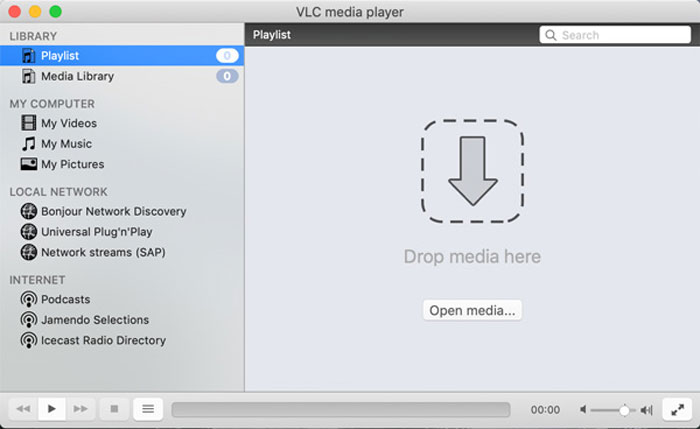
Task: Click the Playlist header title
Action: tap(272, 35)
